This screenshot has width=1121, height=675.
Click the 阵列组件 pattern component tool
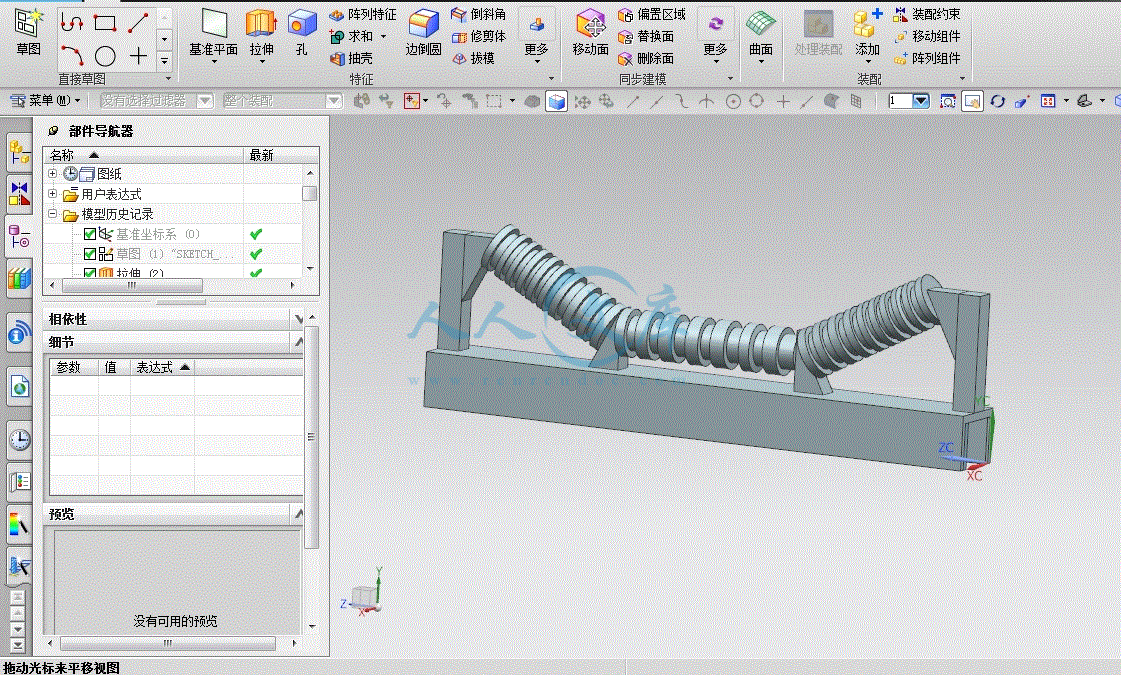927,59
